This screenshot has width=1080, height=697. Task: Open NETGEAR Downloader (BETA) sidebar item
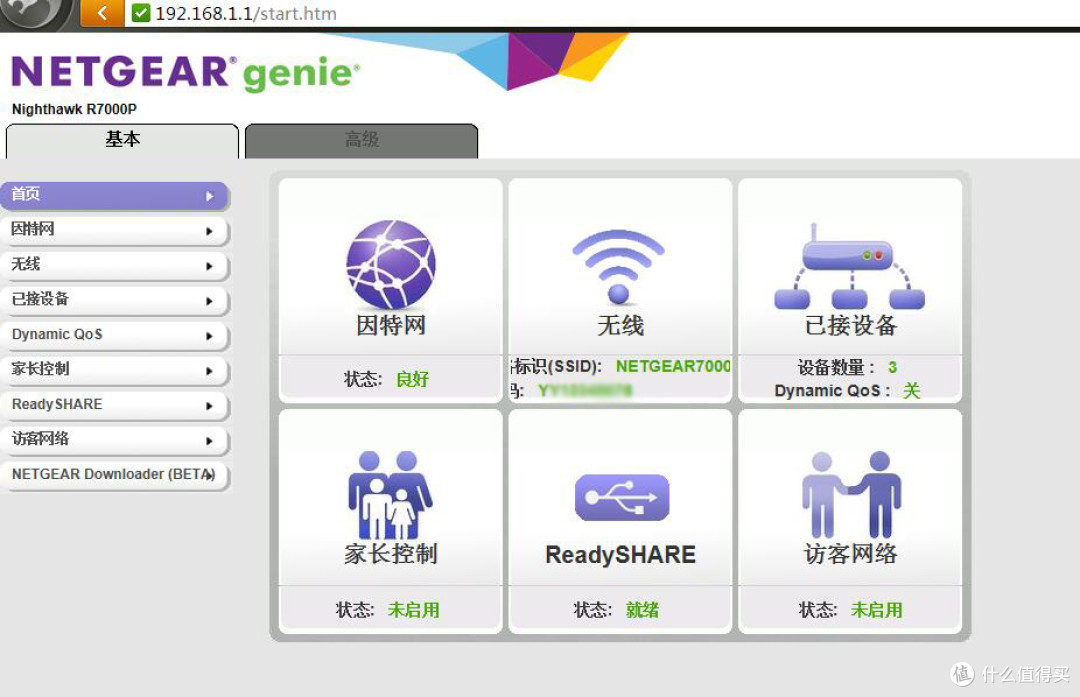coord(114,475)
